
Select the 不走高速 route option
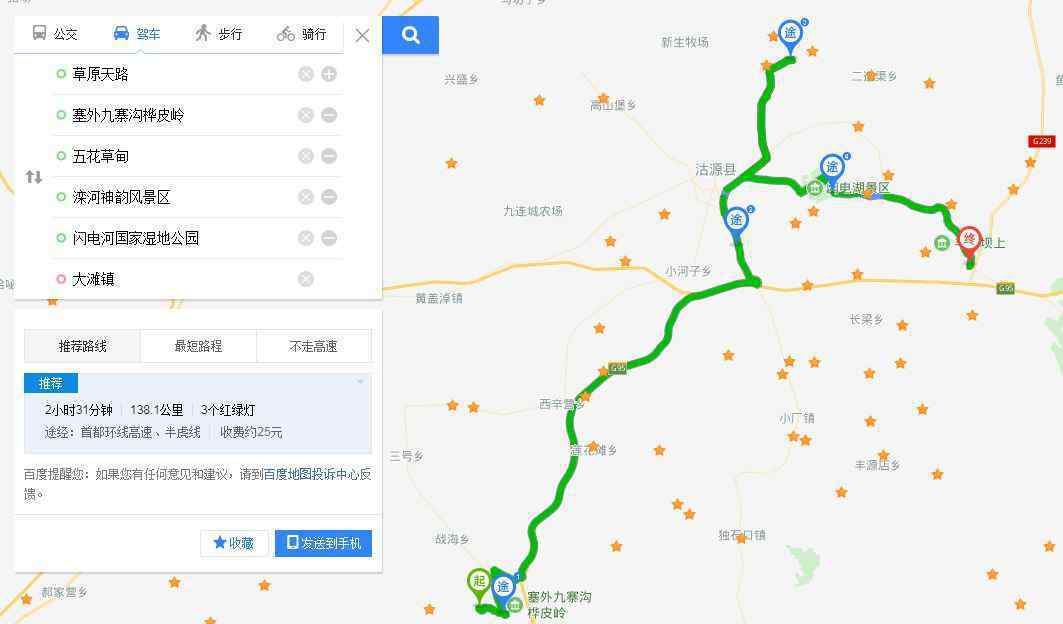pos(313,346)
